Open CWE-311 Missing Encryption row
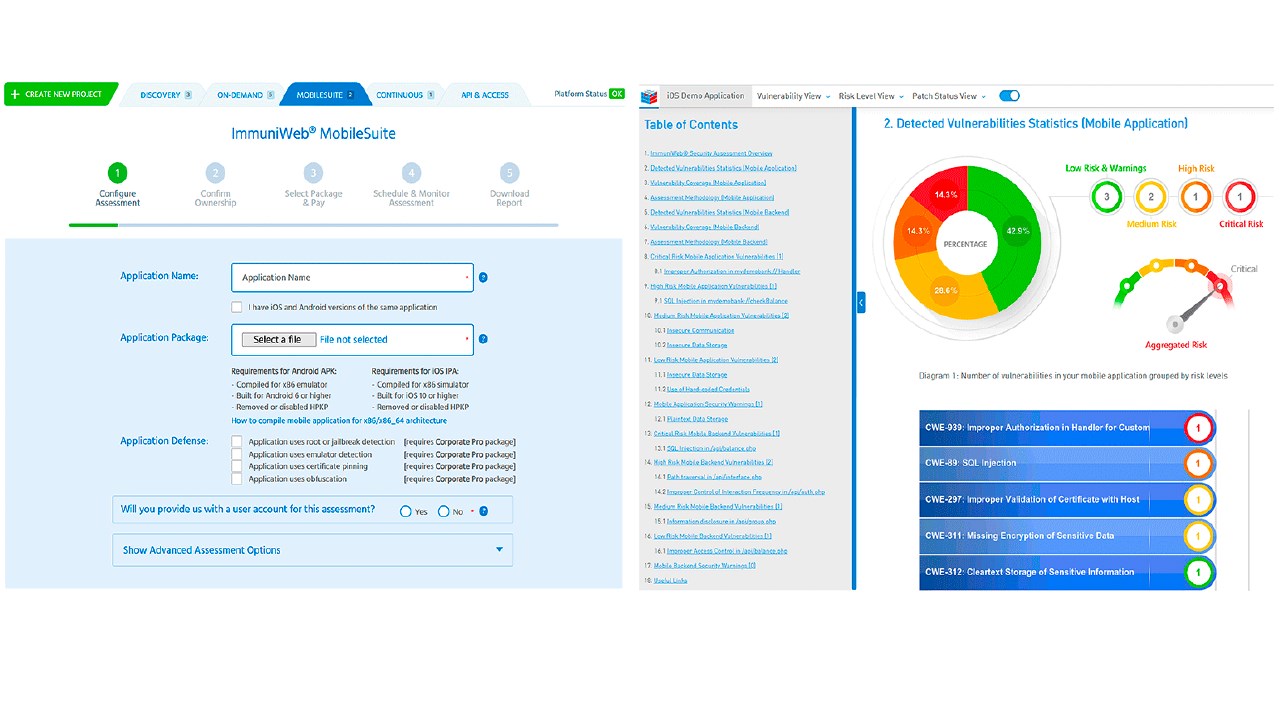This screenshot has height=720, width=1280. 1067,536
